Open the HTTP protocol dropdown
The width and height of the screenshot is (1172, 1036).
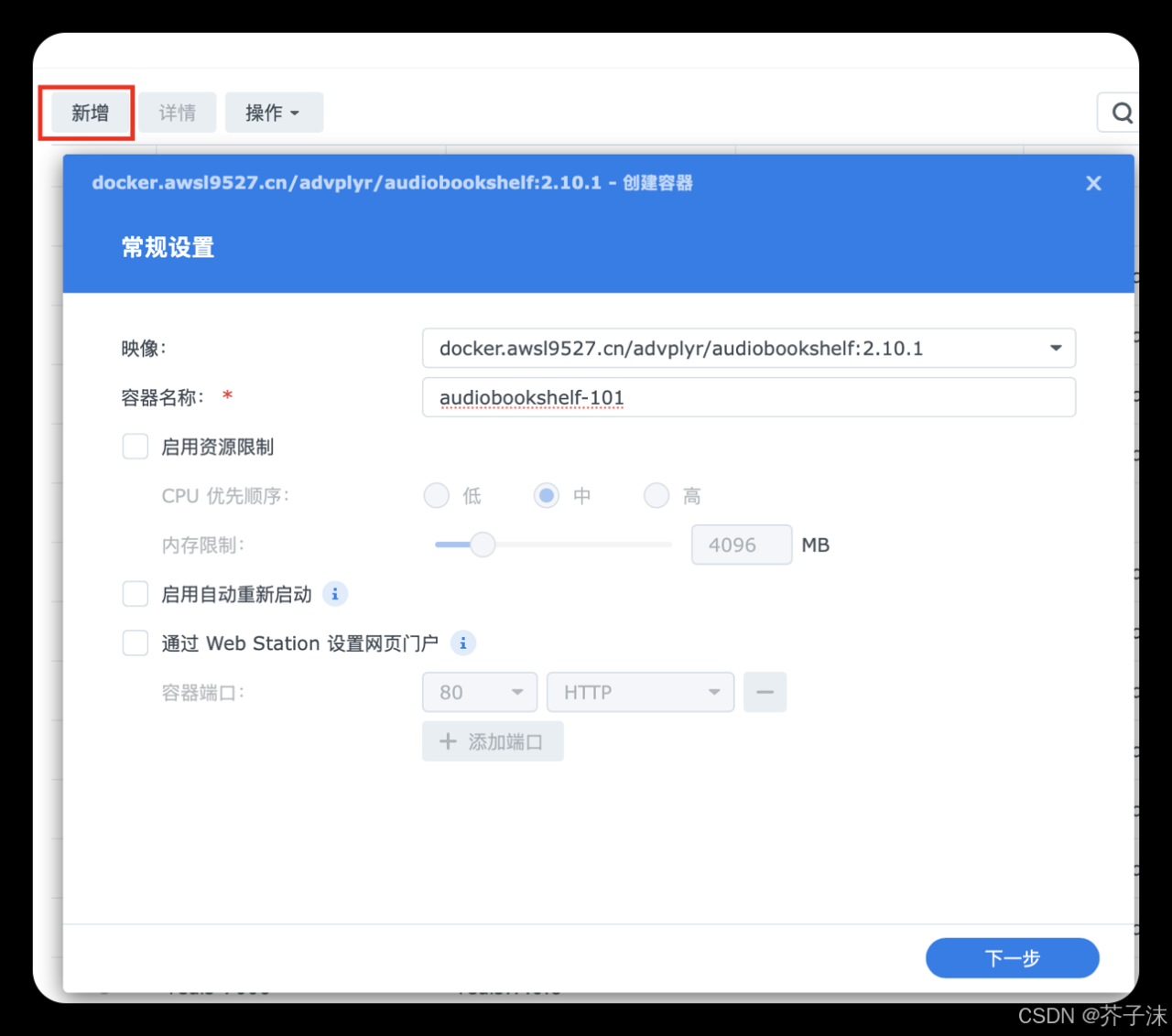715,692
